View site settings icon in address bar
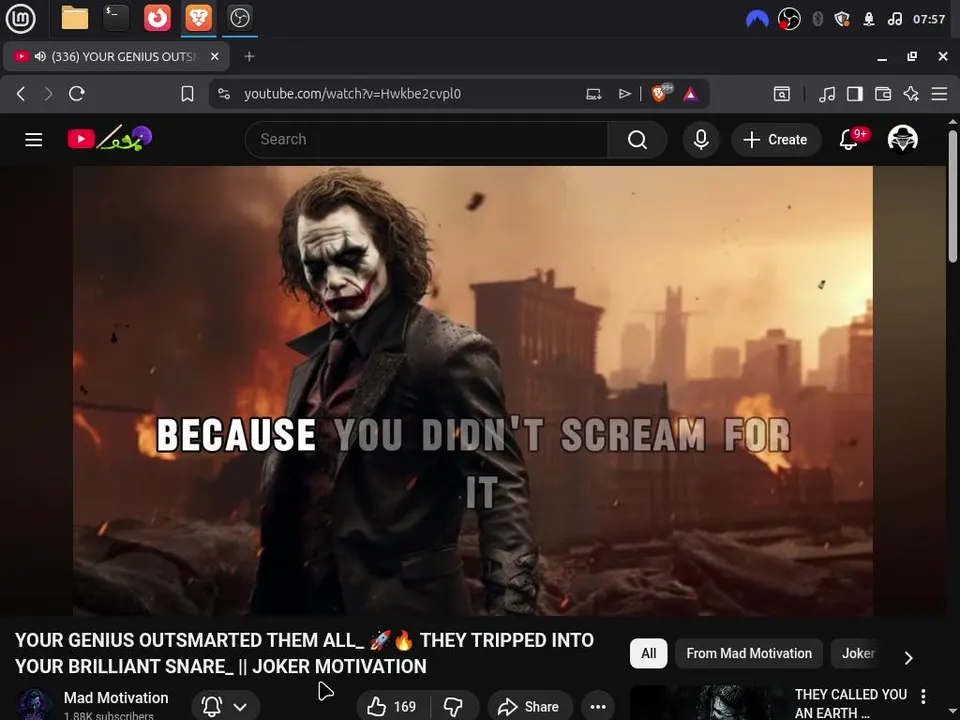This screenshot has width=960, height=720. coord(224,94)
